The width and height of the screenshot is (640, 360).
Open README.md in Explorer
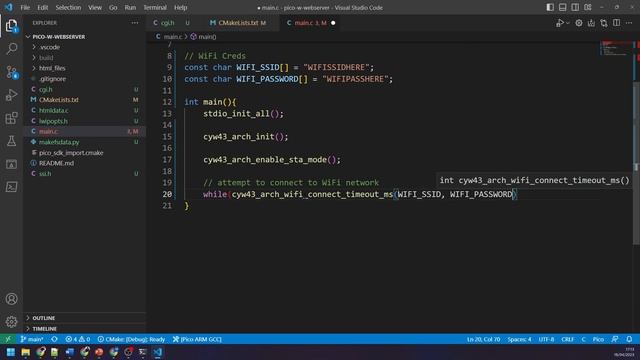coord(56,163)
